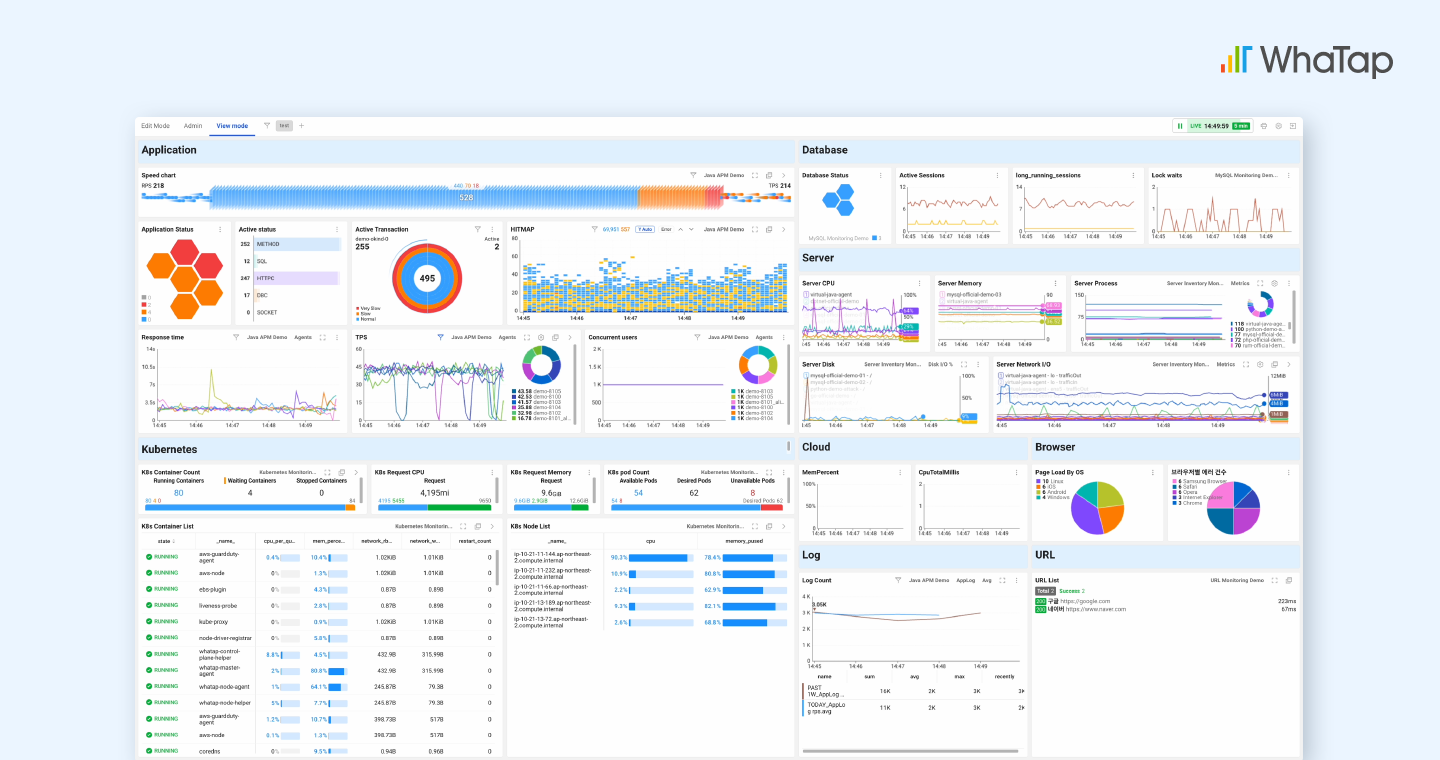This screenshot has width=1440, height=760.
Task: Click the Error button in HITMAP
Action: (x=666, y=229)
